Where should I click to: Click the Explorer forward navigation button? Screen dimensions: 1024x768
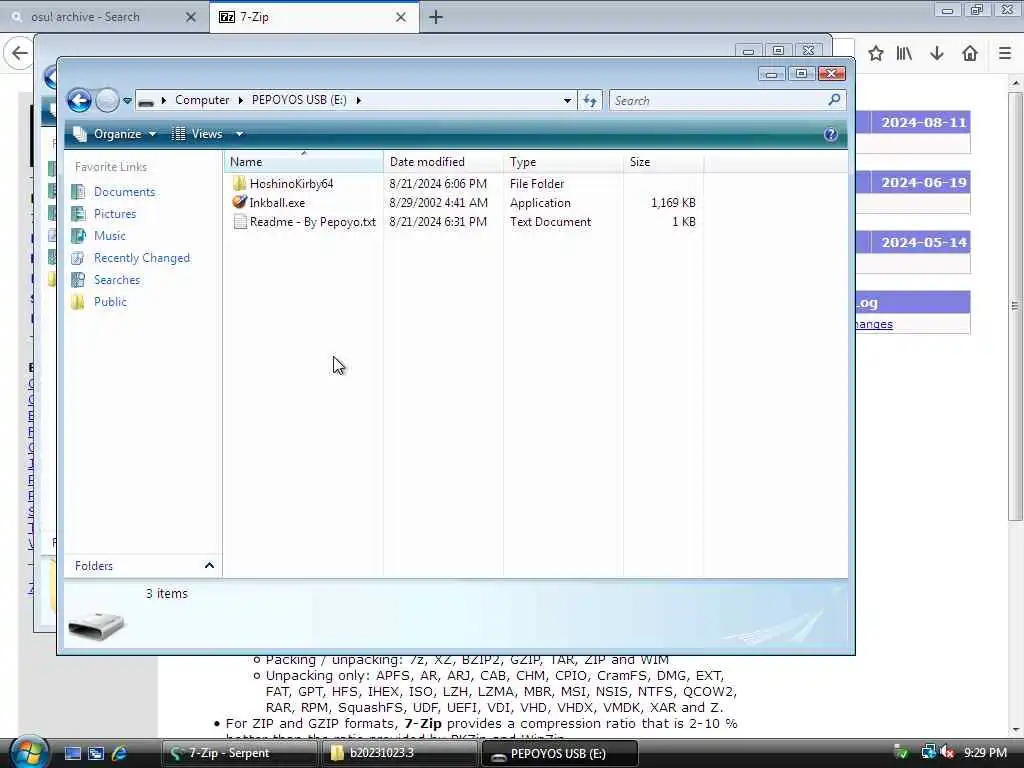pos(108,101)
